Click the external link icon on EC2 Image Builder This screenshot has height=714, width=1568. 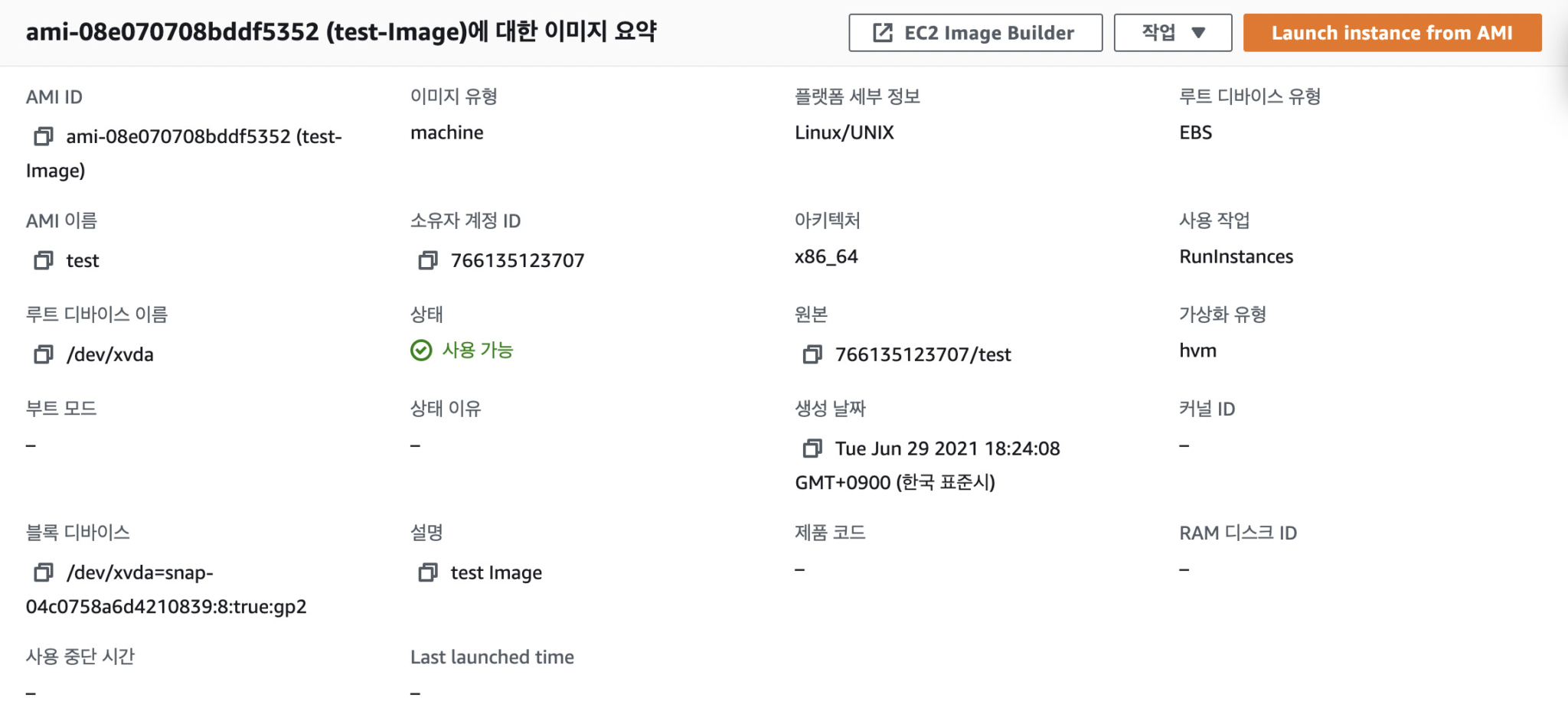[885, 32]
